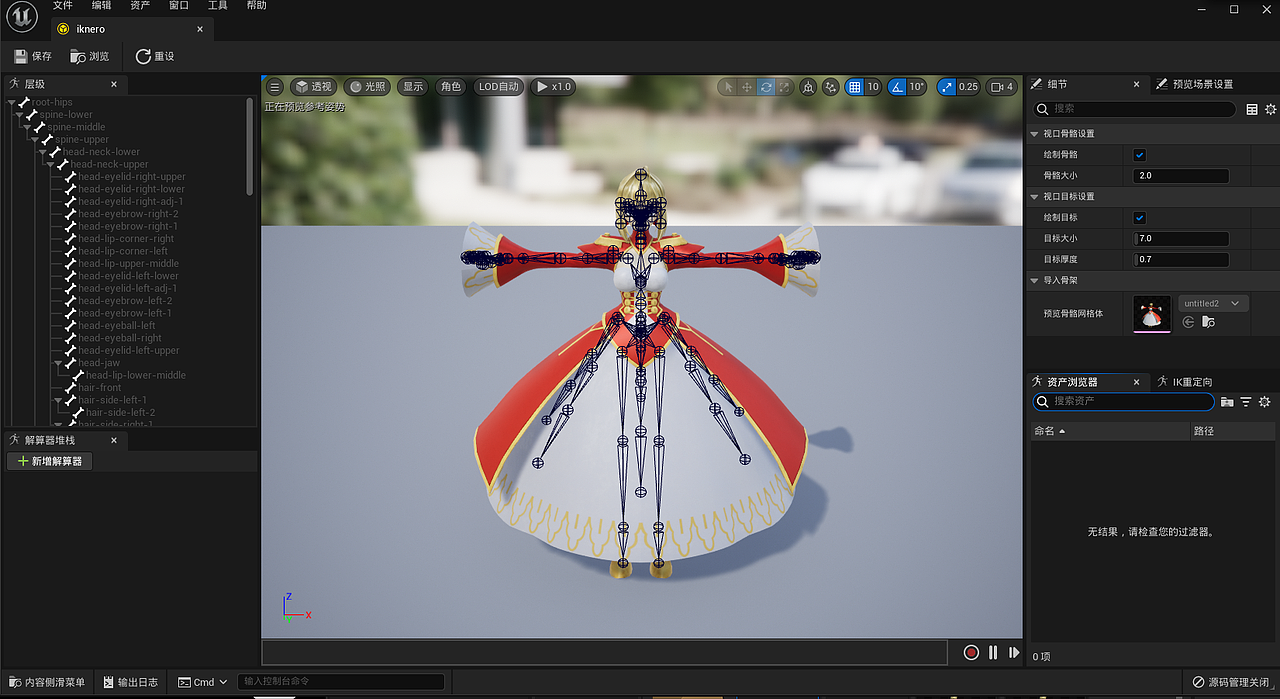Open asset browser settings gear
This screenshot has height=699, width=1280.
point(1265,402)
